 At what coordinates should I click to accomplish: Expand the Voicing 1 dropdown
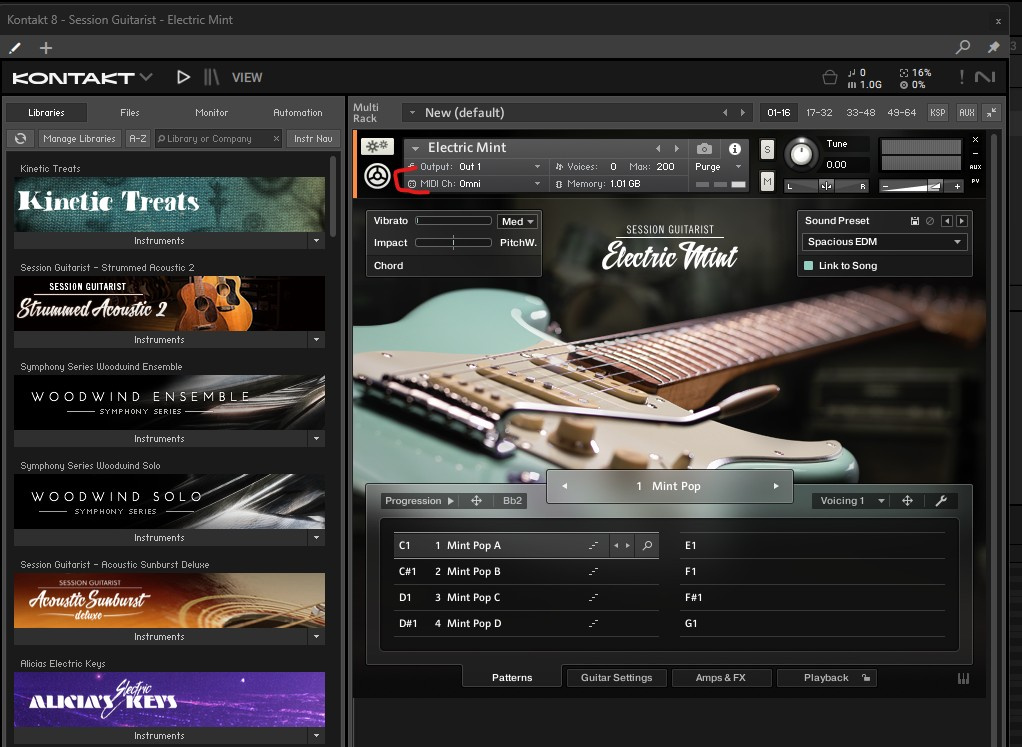click(x=850, y=501)
